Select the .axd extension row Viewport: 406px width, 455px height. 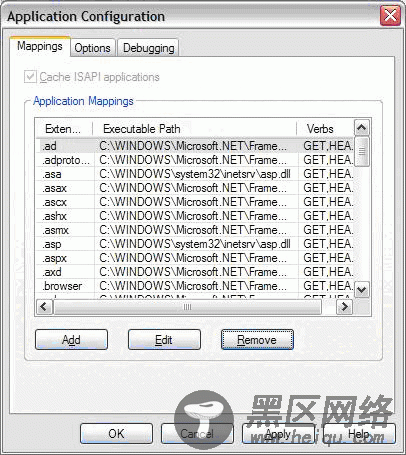[x=195, y=272]
